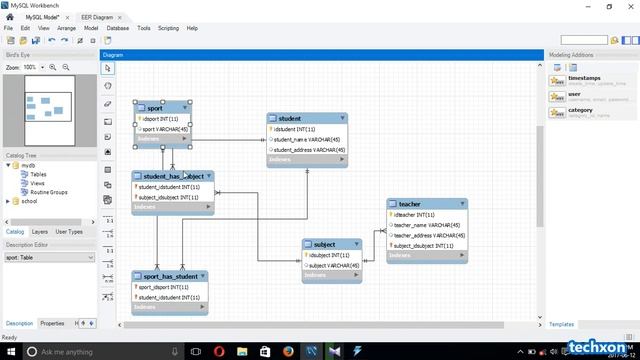
Task: Expand Indexes in student table
Action: pos(342,159)
